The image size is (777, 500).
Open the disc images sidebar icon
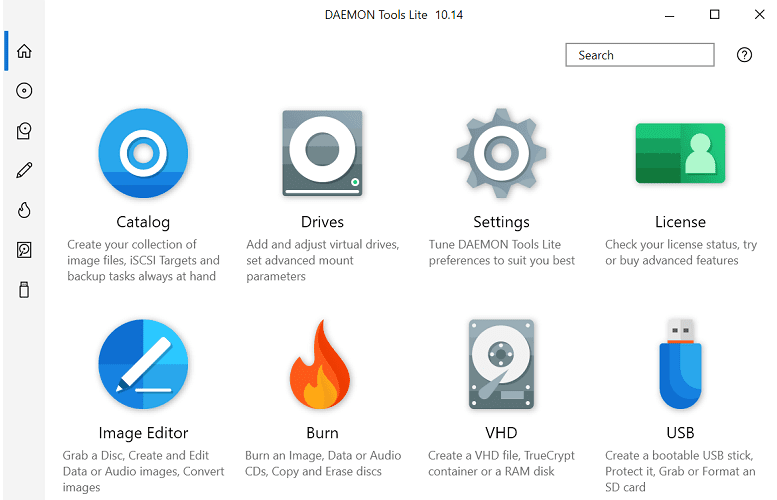click(24, 91)
